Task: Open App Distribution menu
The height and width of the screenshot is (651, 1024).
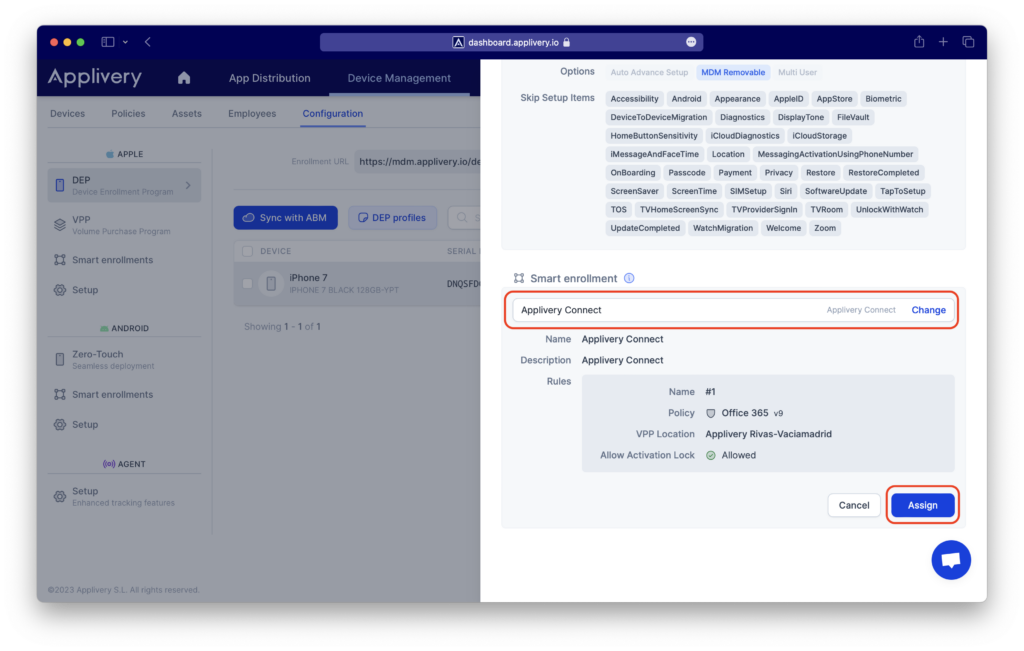Action: point(269,78)
